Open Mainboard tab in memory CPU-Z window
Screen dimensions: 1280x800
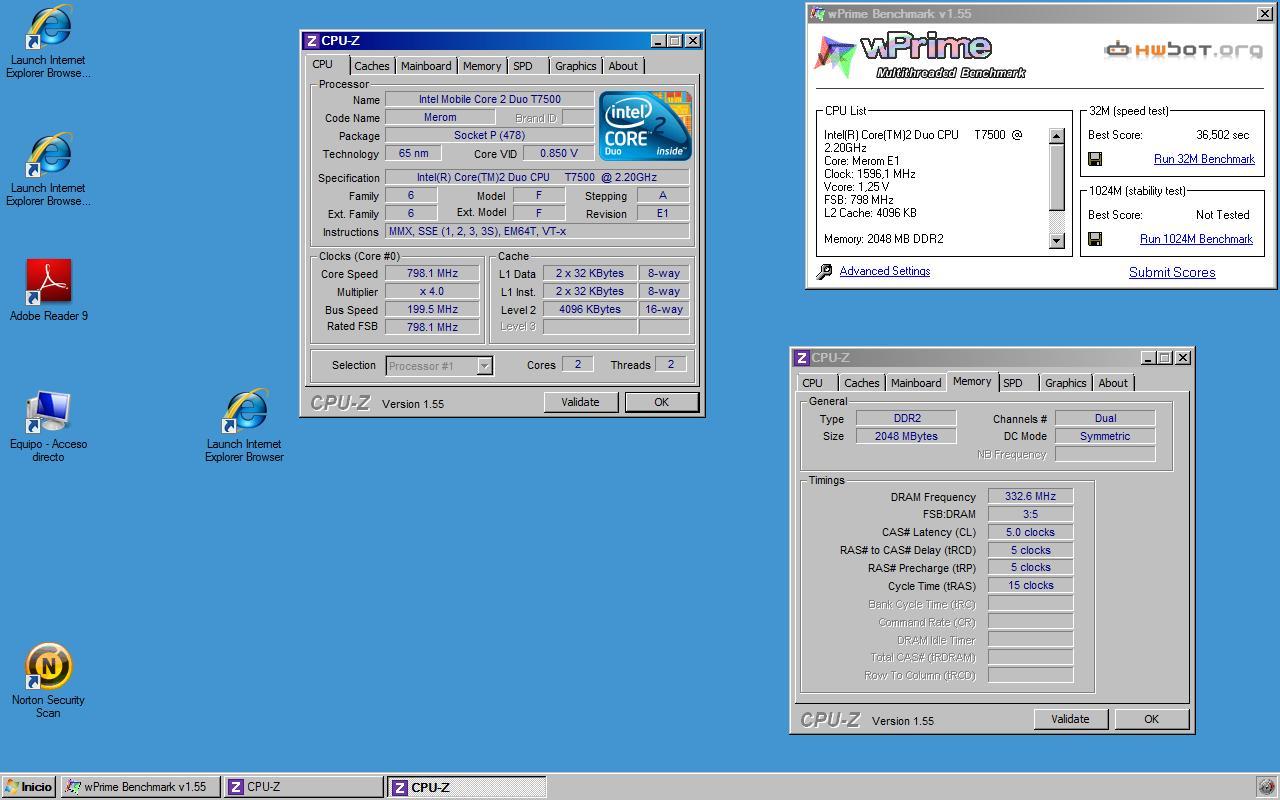[916, 383]
